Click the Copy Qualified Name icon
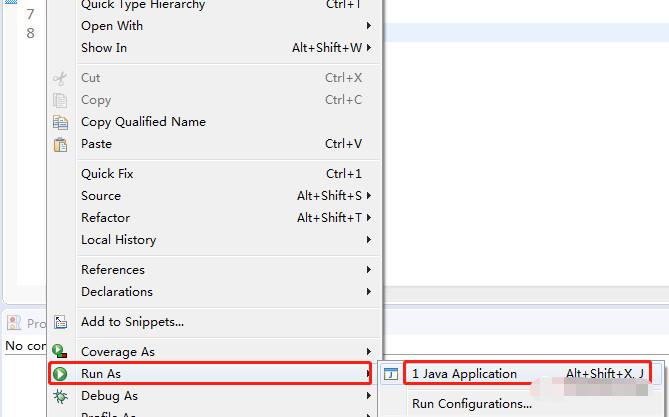The image size is (669, 417). click(x=60, y=122)
